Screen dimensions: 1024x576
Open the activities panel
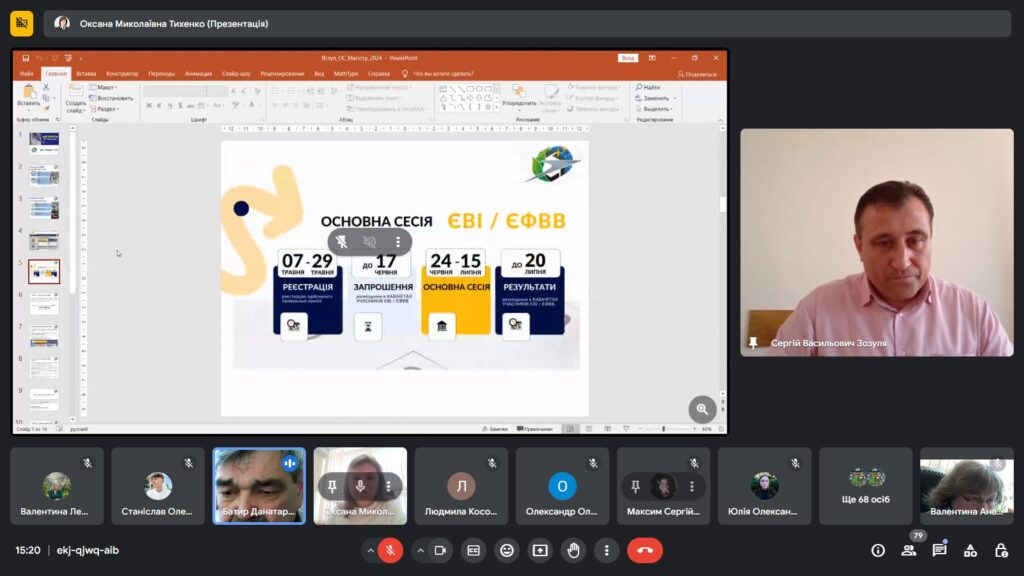pos(970,550)
